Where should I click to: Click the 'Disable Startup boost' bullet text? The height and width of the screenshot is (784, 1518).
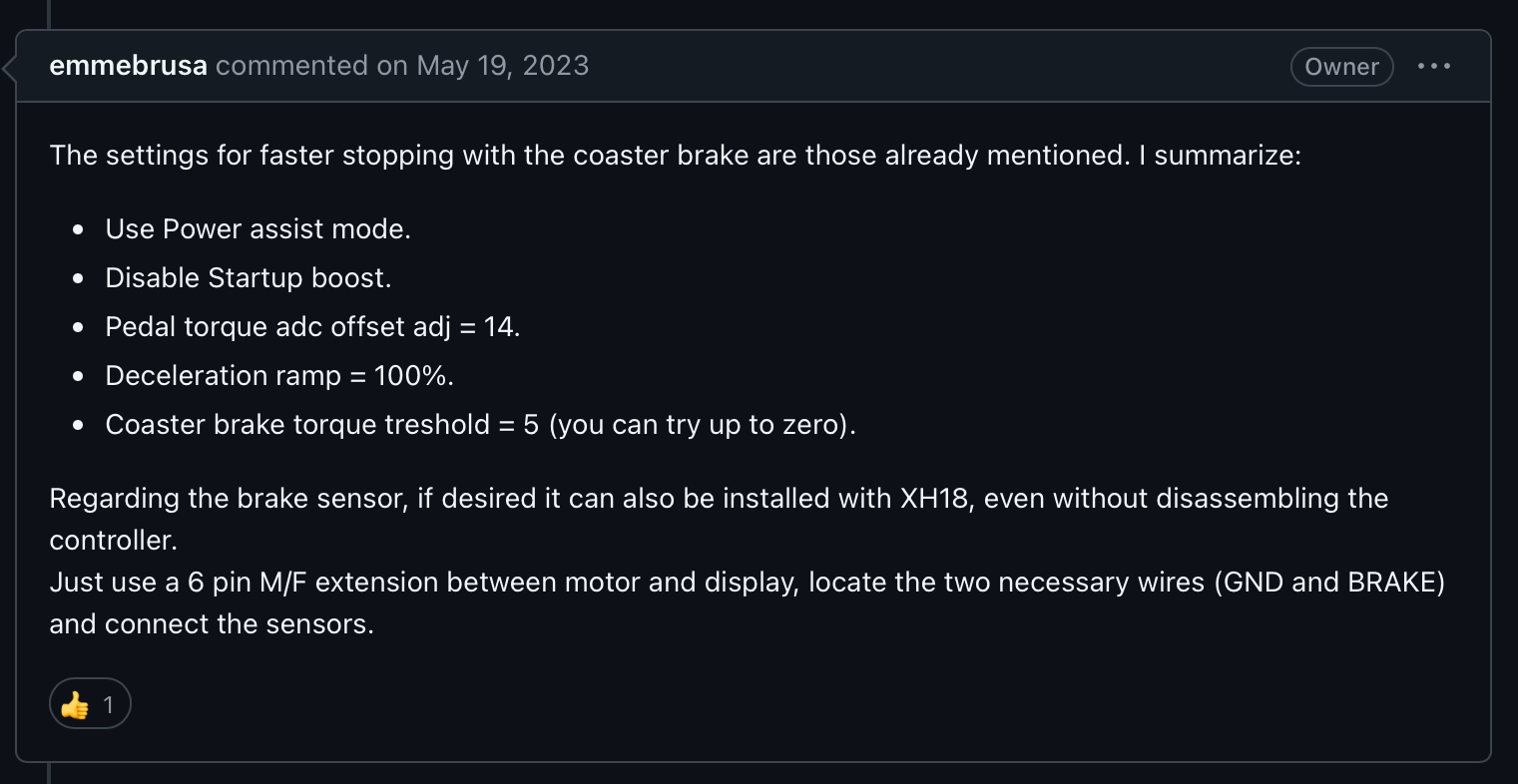click(248, 278)
